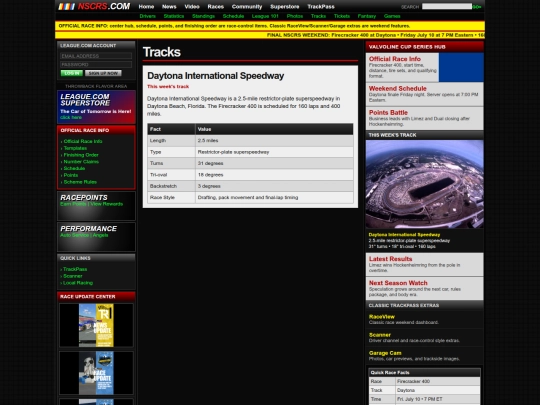Go to the Standings submenu link

pyautogui.click(x=203, y=16)
